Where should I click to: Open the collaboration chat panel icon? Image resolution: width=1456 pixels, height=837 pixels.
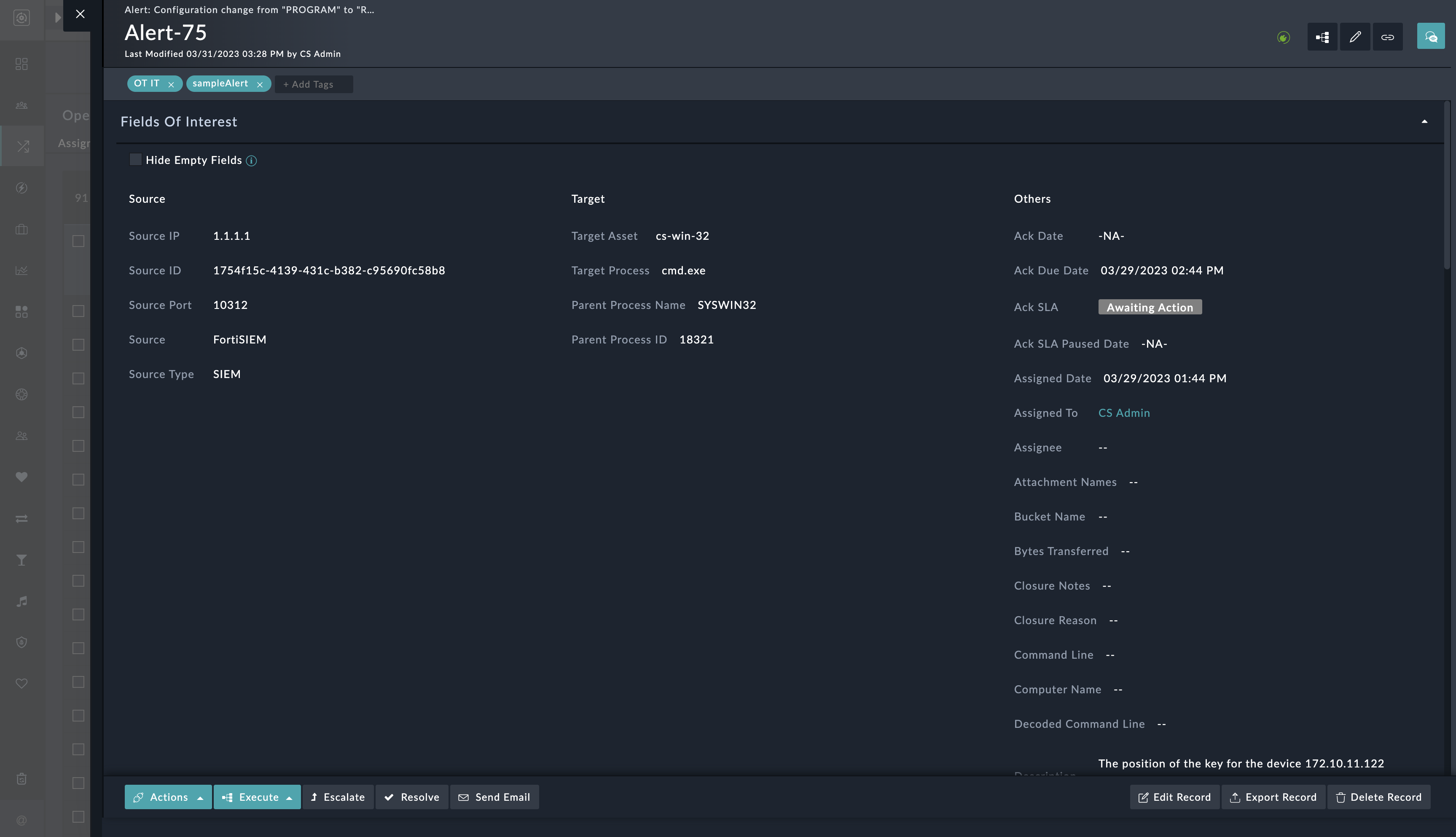(1430, 37)
